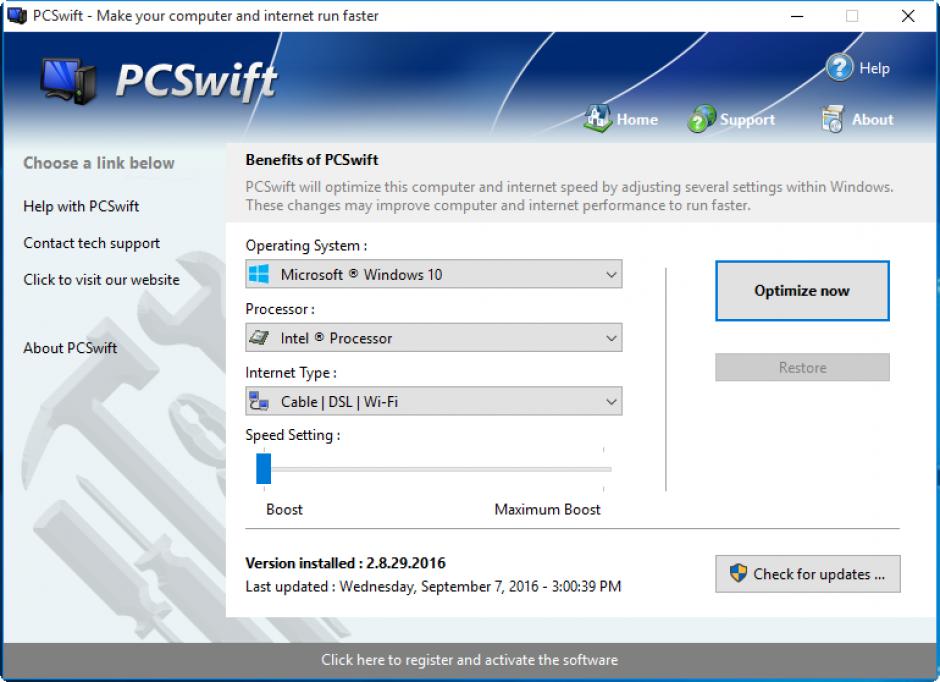940x682 pixels.
Task: Expand the Processor dropdown arrow
Action: [611, 338]
